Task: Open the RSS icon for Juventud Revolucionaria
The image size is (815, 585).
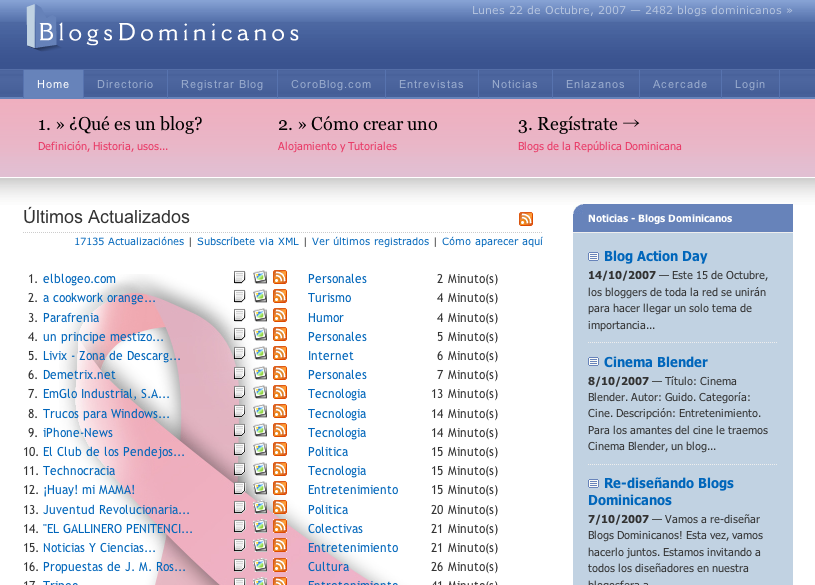Action: (280, 507)
